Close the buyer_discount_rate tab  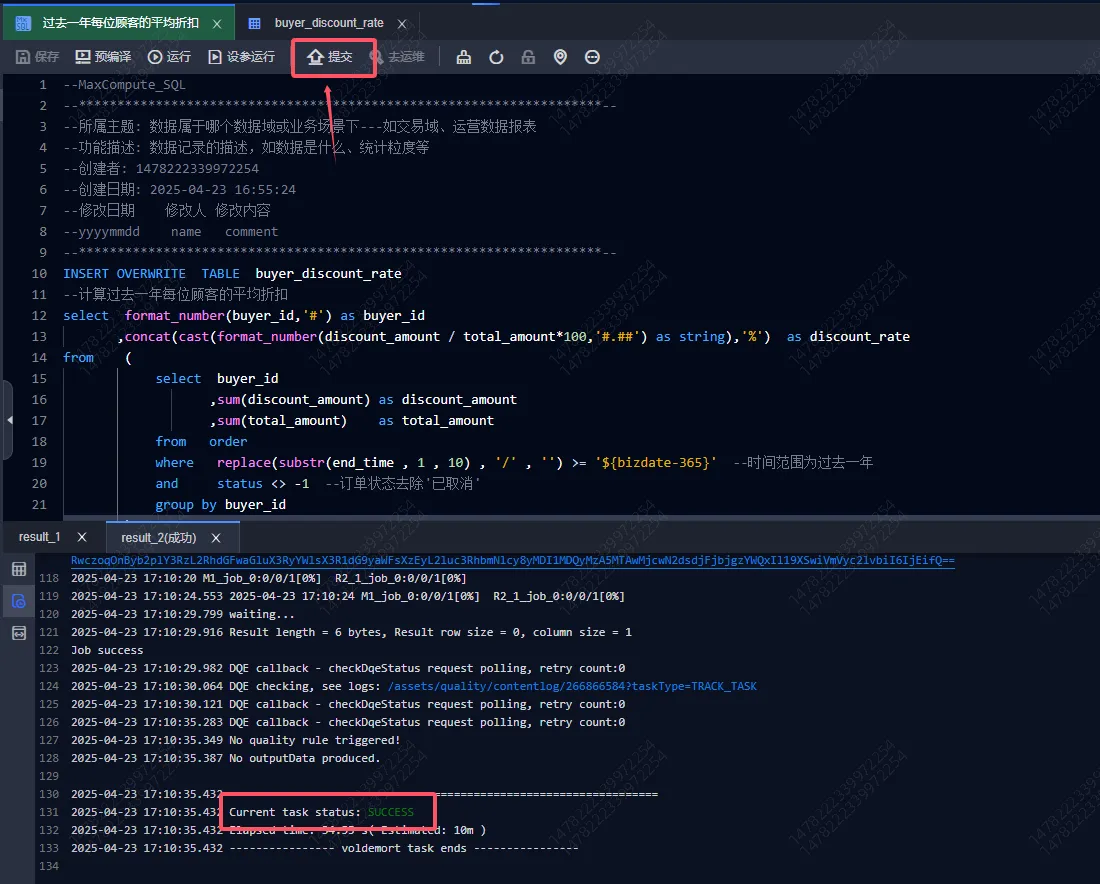point(400,22)
